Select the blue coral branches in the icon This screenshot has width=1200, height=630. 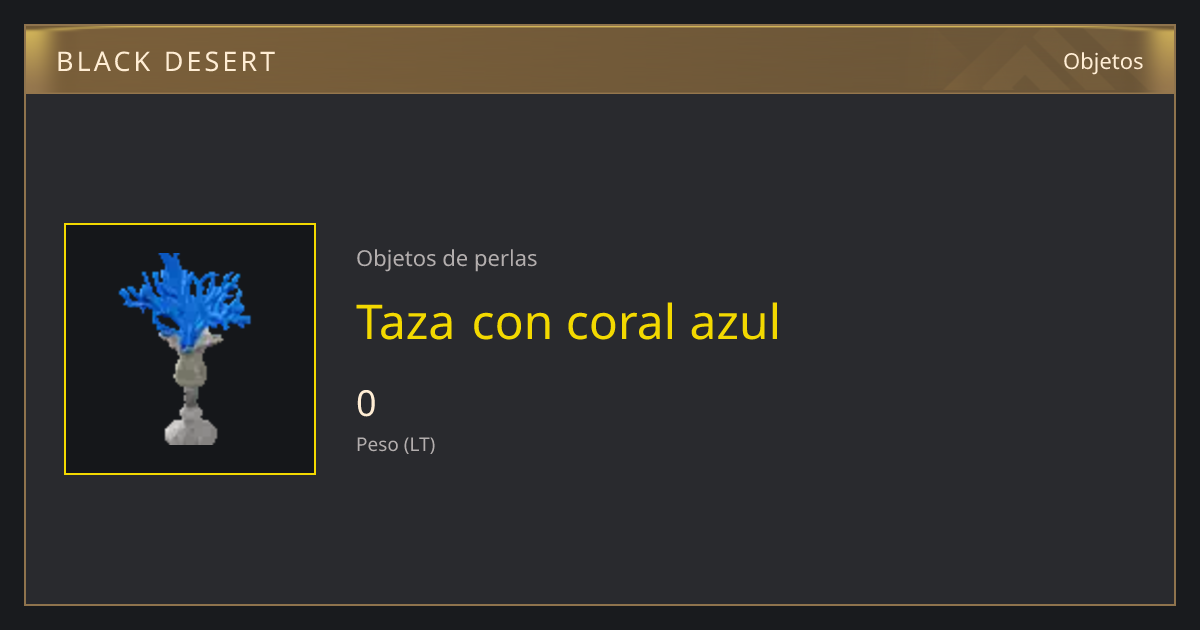click(186, 298)
